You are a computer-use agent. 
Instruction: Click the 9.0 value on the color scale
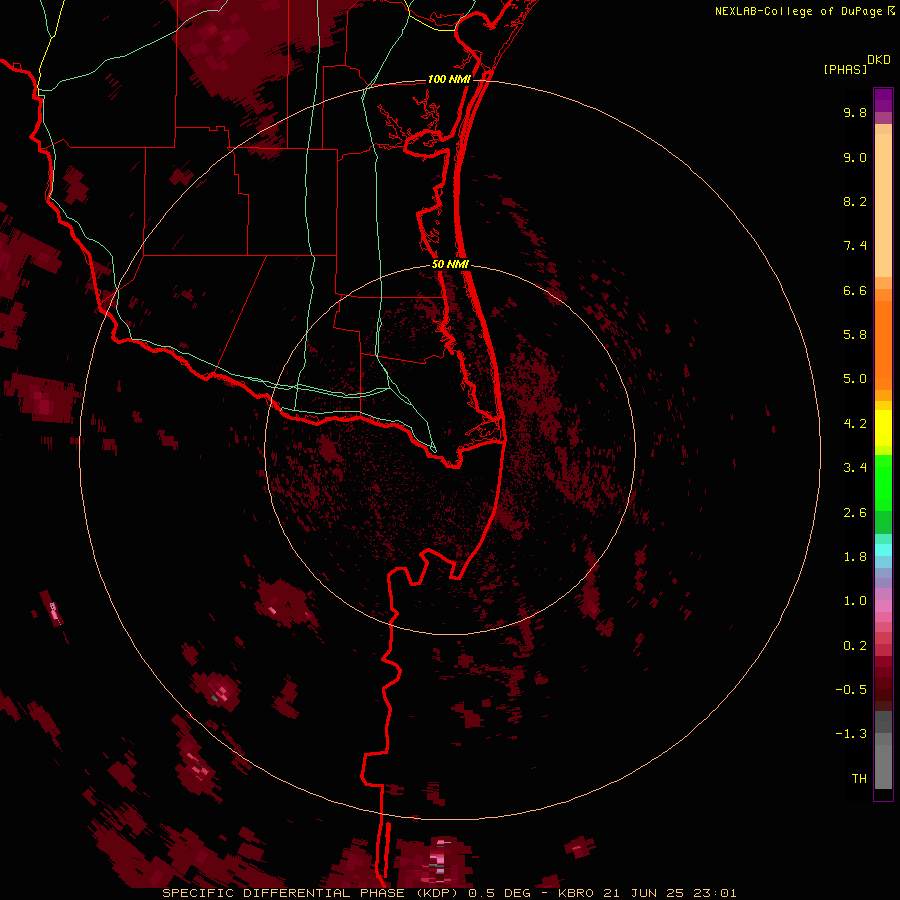tap(855, 157)
